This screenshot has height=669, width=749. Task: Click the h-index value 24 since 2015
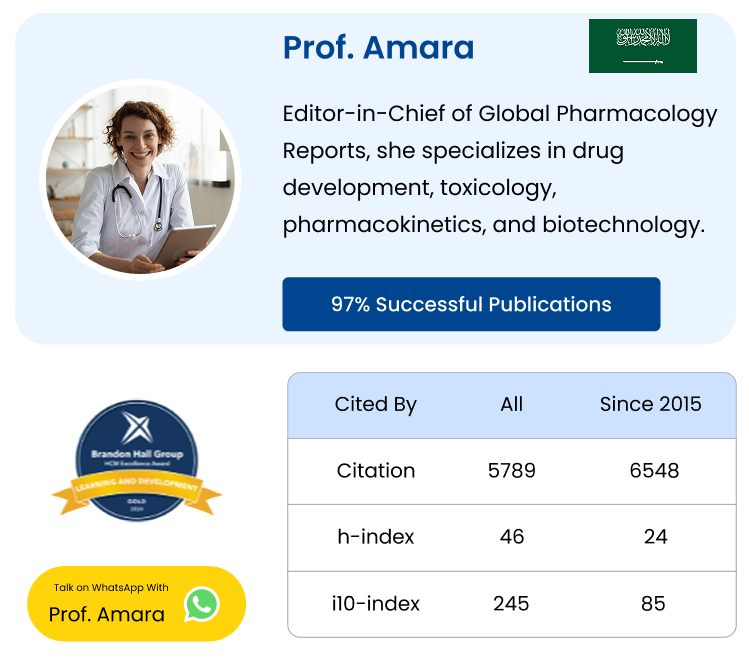[655, 537]
